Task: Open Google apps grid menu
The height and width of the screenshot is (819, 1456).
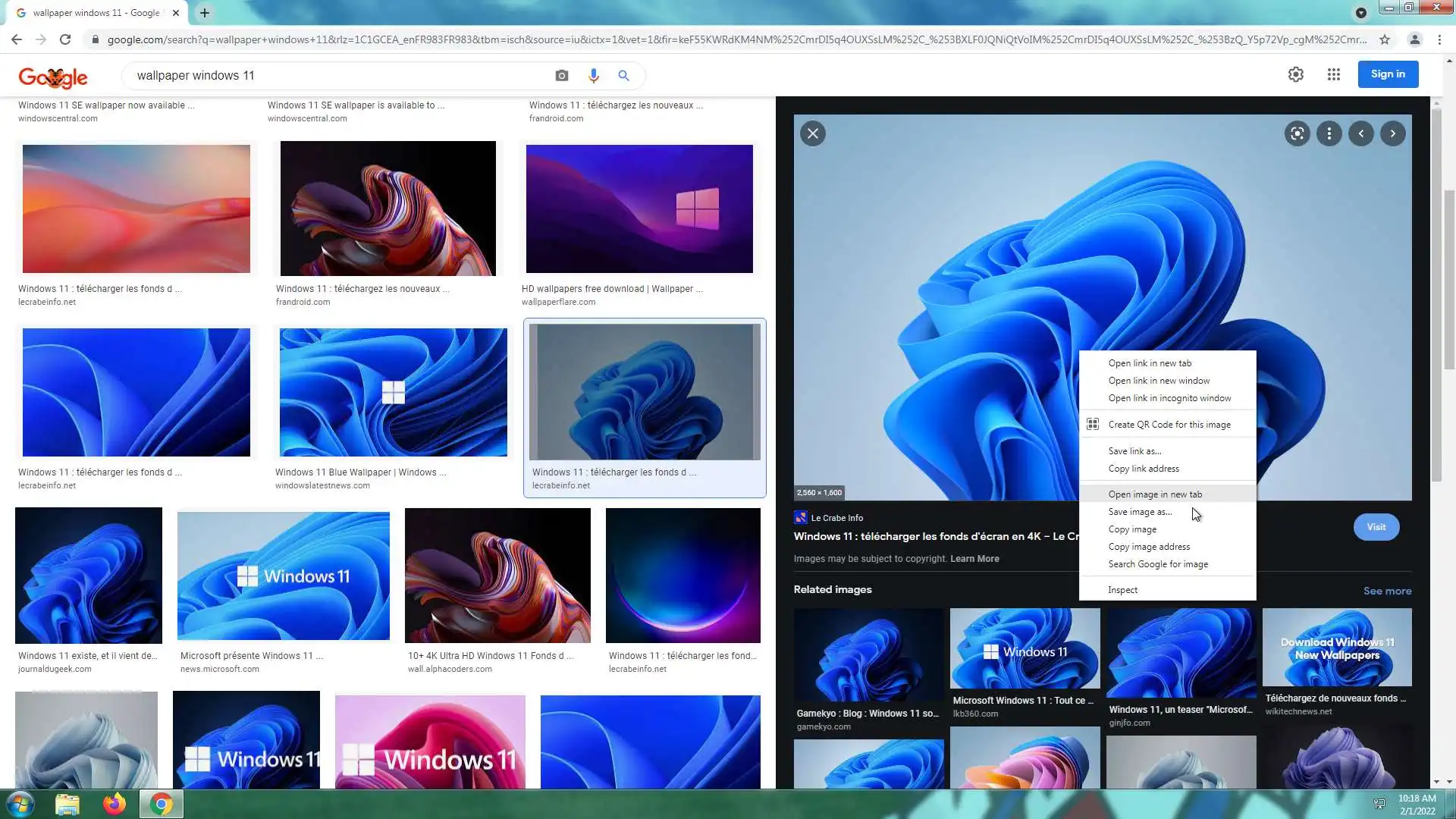Action: (x=1333, y=74)
